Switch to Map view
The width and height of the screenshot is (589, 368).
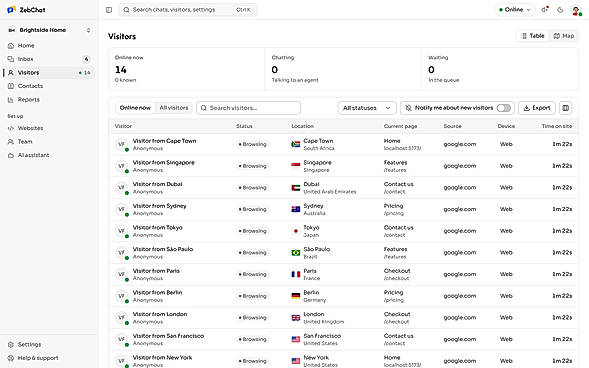click(x=563, y=36)
